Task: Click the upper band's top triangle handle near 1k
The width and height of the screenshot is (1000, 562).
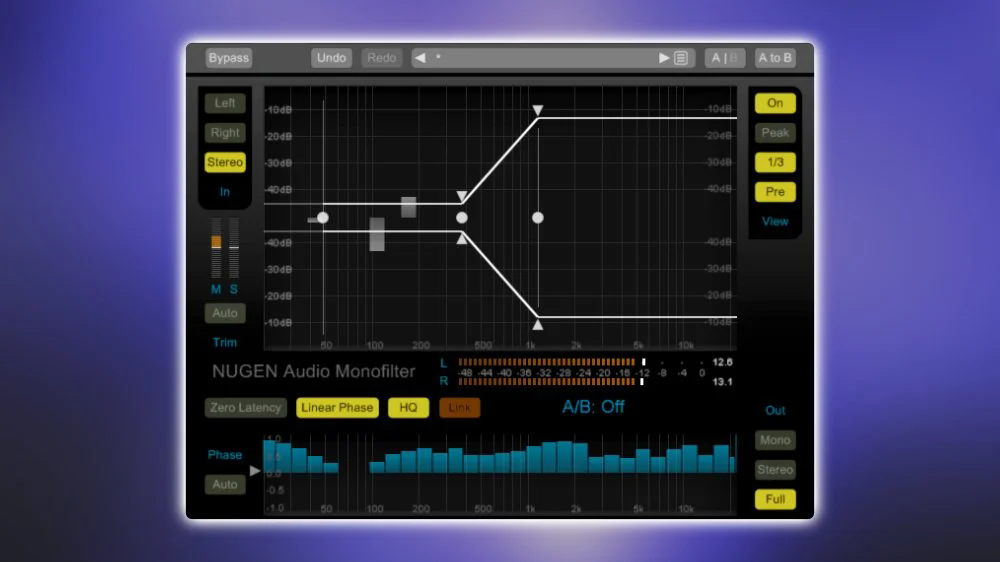Action: pos(538,110)
